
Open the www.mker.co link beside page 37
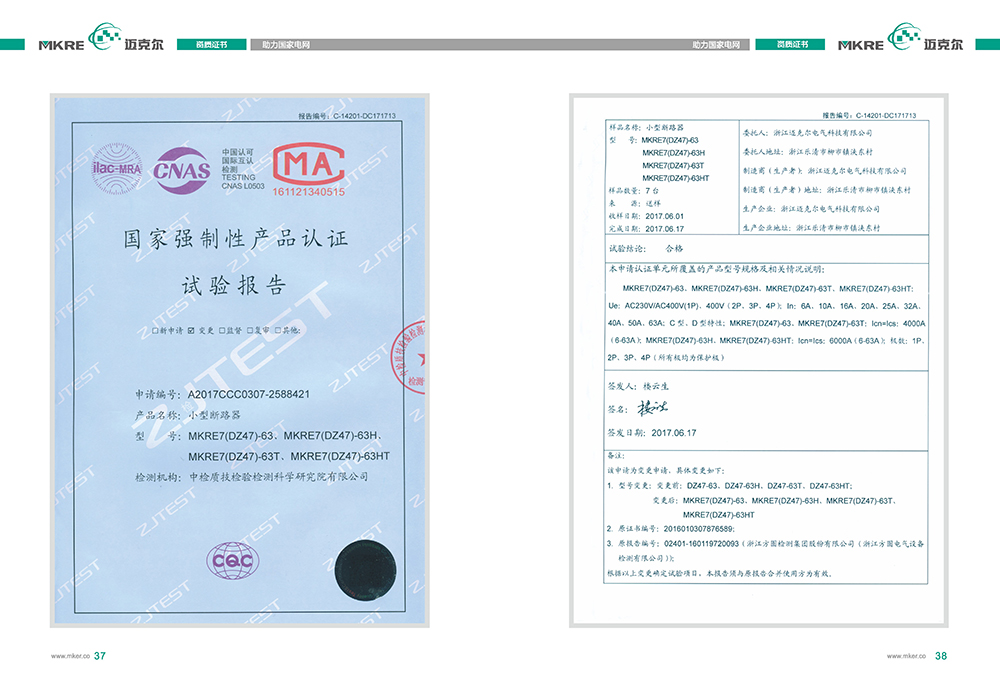point(71,656)
